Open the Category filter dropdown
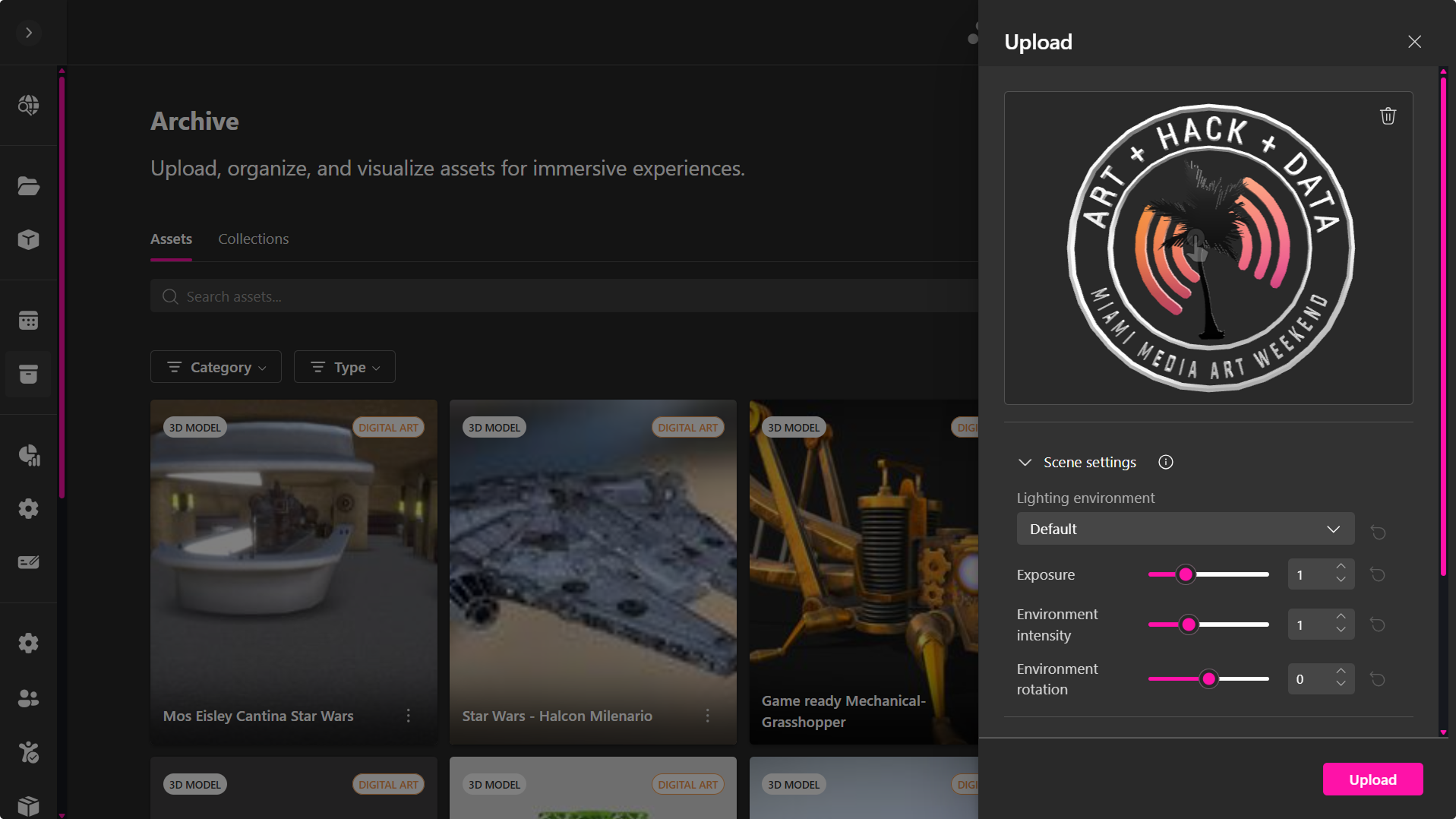Screen dimensions: 1456x819 (x=216, y=367)
